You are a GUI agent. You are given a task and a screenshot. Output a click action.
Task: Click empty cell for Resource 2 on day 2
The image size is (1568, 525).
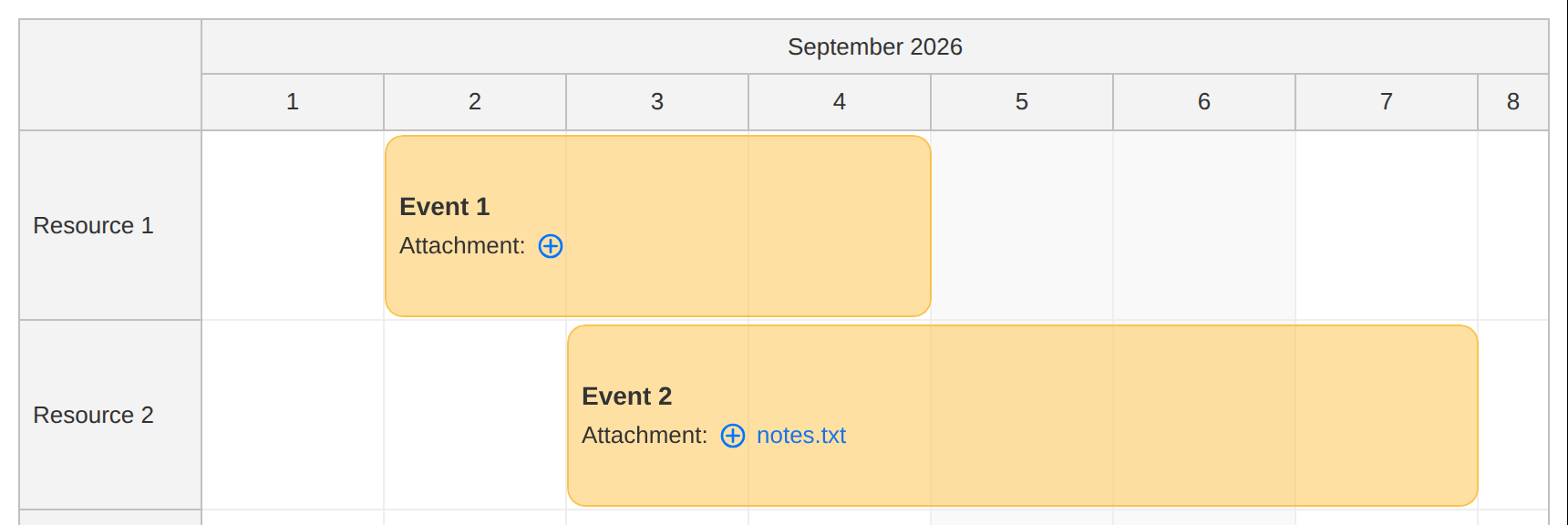coord(475,415)
